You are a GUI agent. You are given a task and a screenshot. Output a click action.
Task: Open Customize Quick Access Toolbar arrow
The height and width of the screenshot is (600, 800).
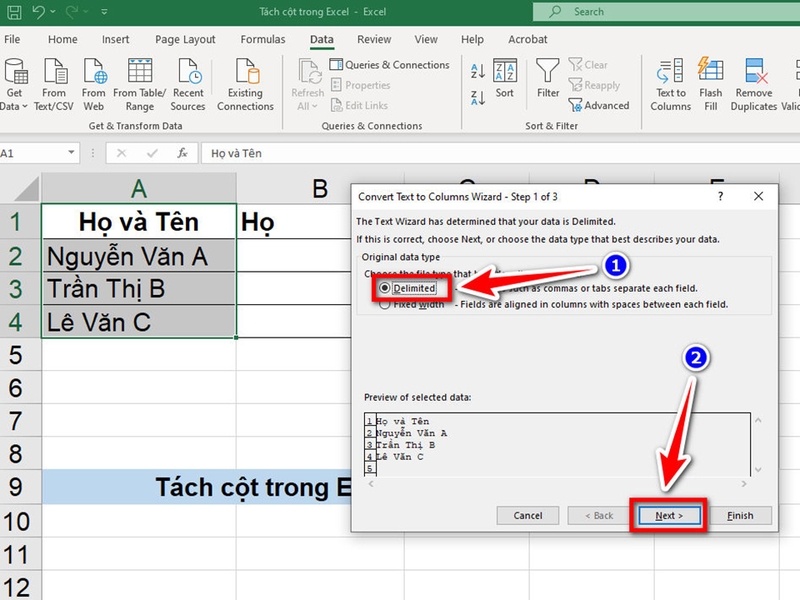pyautogui.click(x=104, y=11)
